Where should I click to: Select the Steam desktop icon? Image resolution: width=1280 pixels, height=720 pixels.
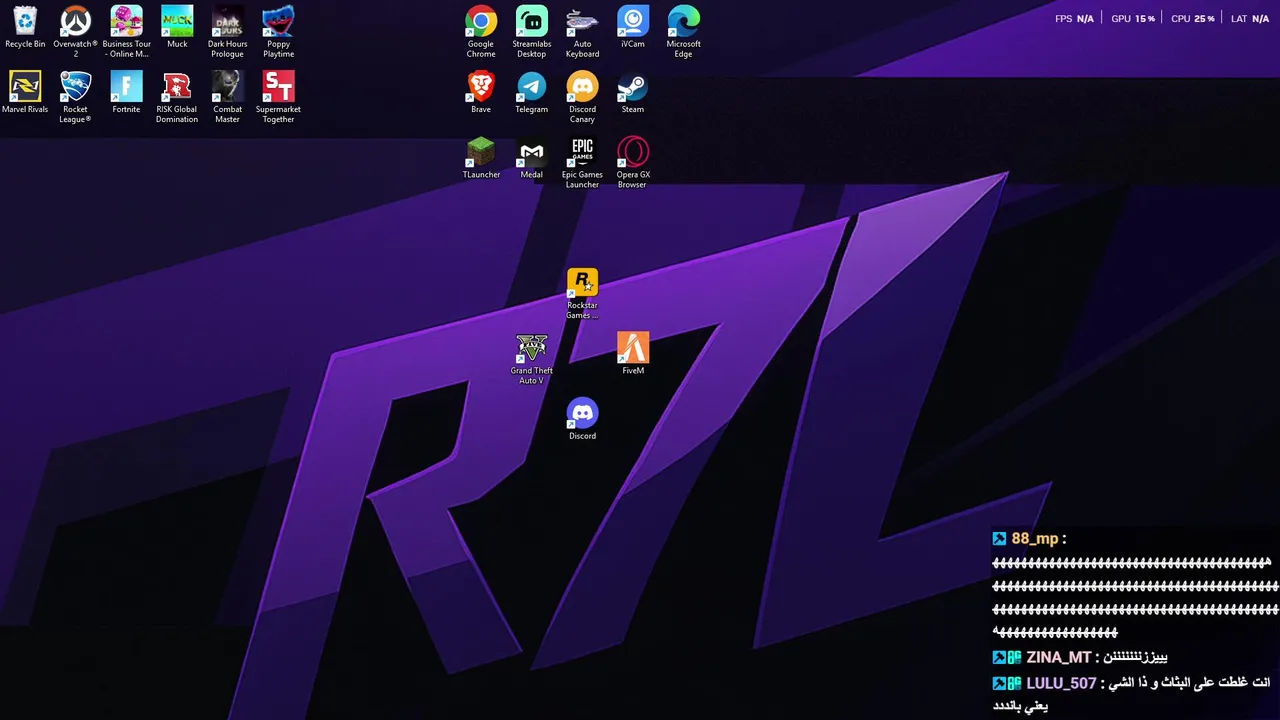point(633,93)
